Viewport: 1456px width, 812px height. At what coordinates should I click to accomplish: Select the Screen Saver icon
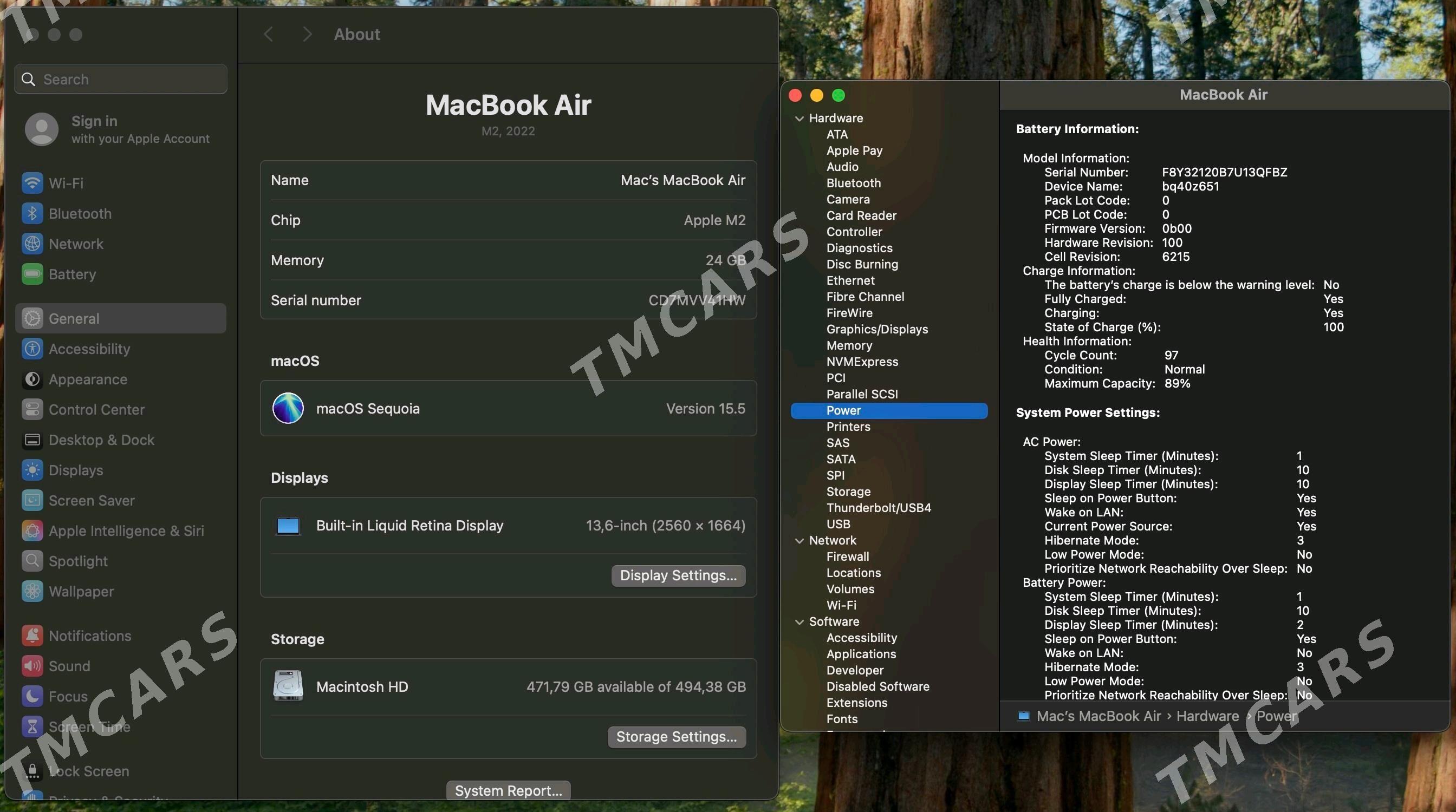32,500
